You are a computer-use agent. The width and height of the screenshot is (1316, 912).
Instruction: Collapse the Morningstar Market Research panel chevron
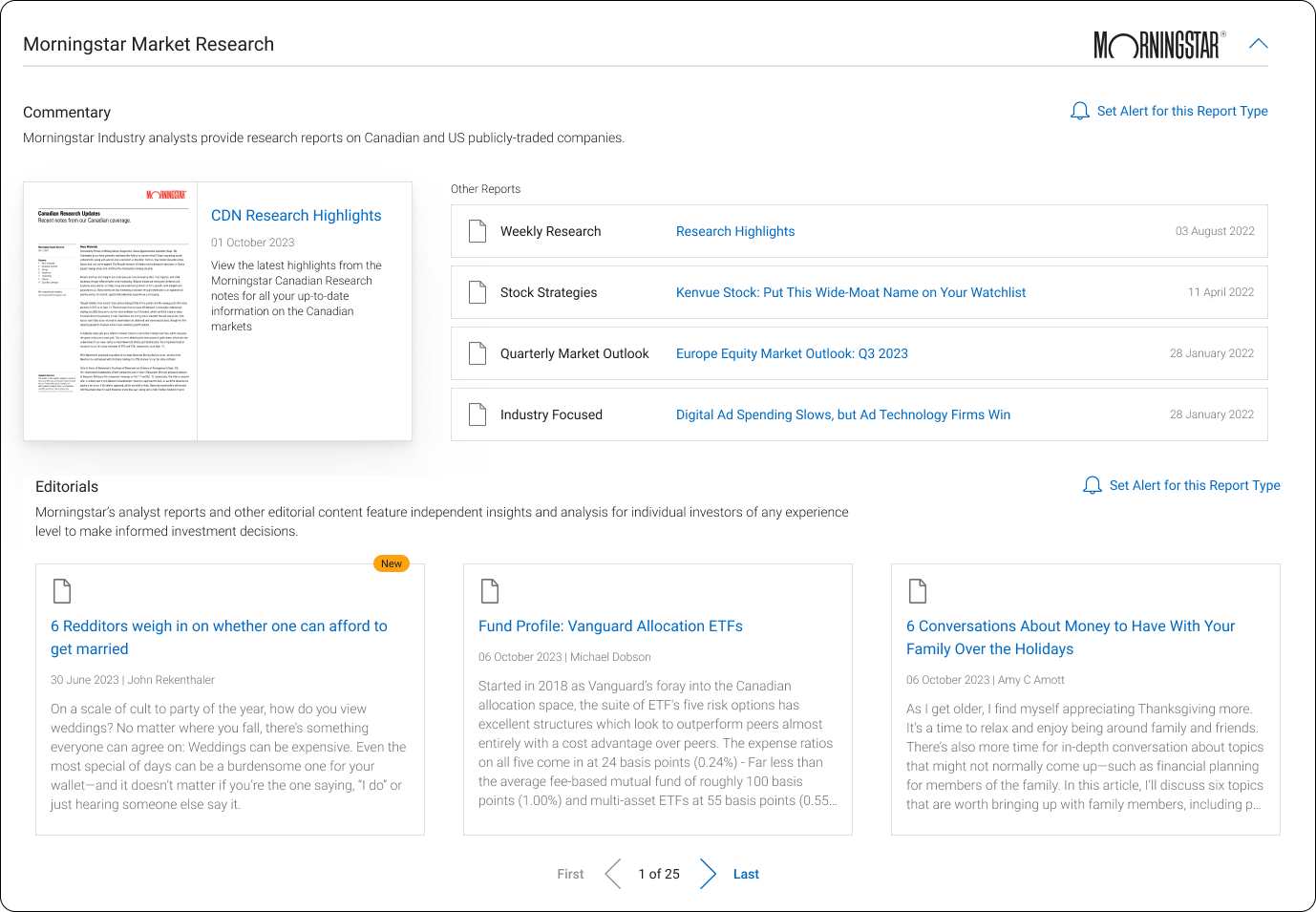coord(1258,44)
